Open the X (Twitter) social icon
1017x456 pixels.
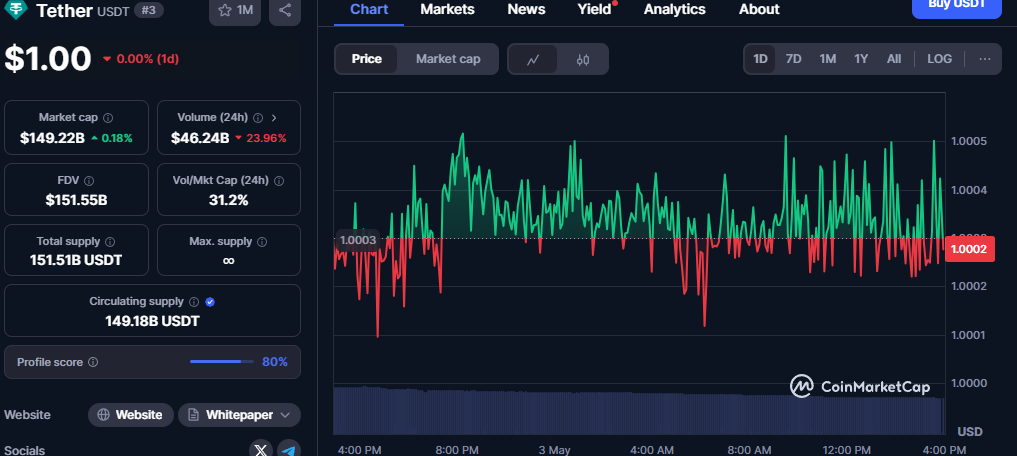point(261,450)
